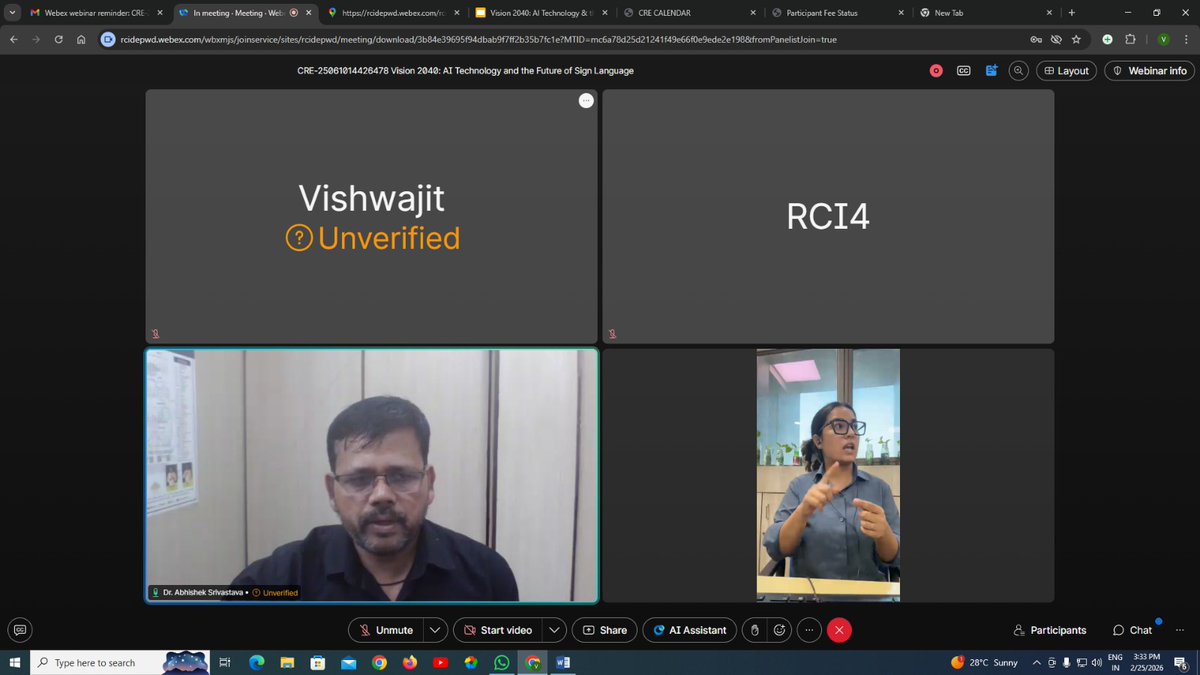Open the Windows notification center icon
Screen dimensions: 1200x675
(1183, 662)
